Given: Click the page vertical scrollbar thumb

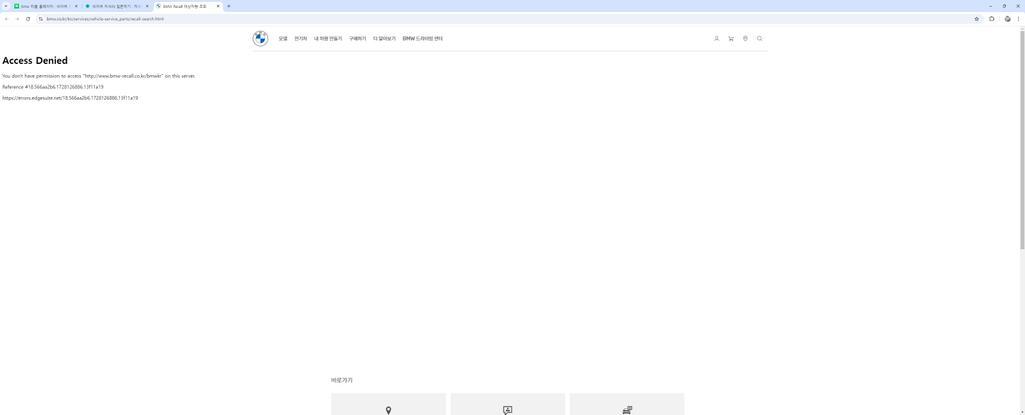Looking at the screenshot, I should pos(1022,139).
